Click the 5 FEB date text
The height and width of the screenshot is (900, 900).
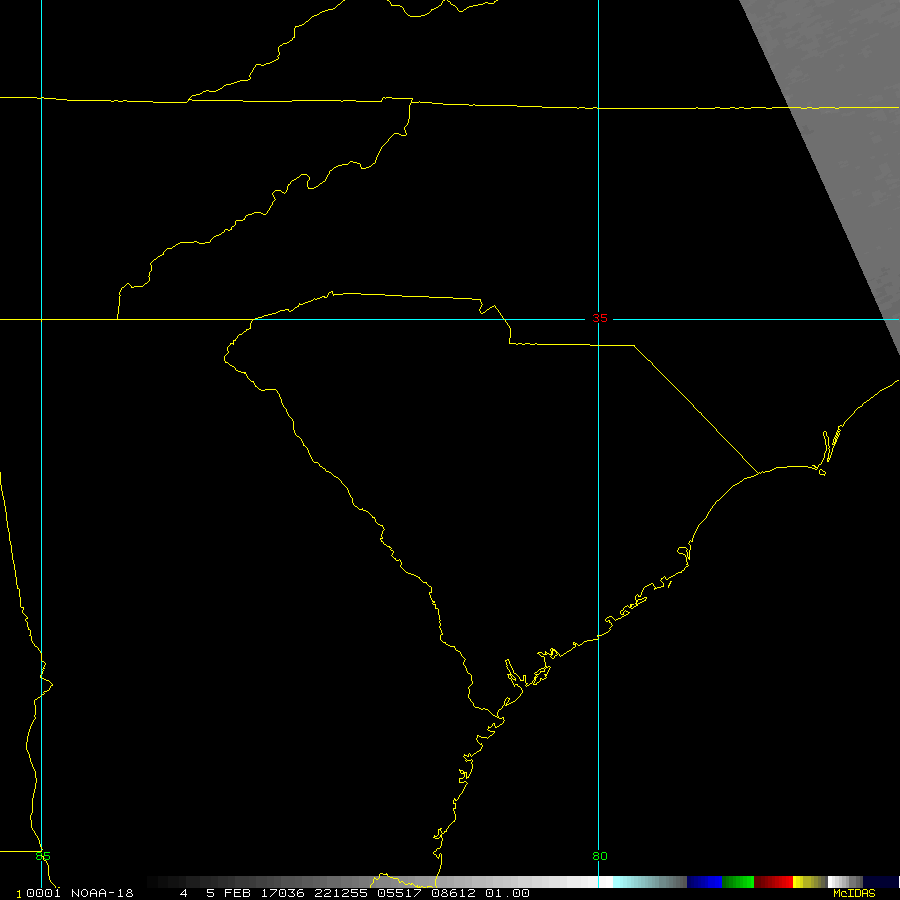coord(230,893)
